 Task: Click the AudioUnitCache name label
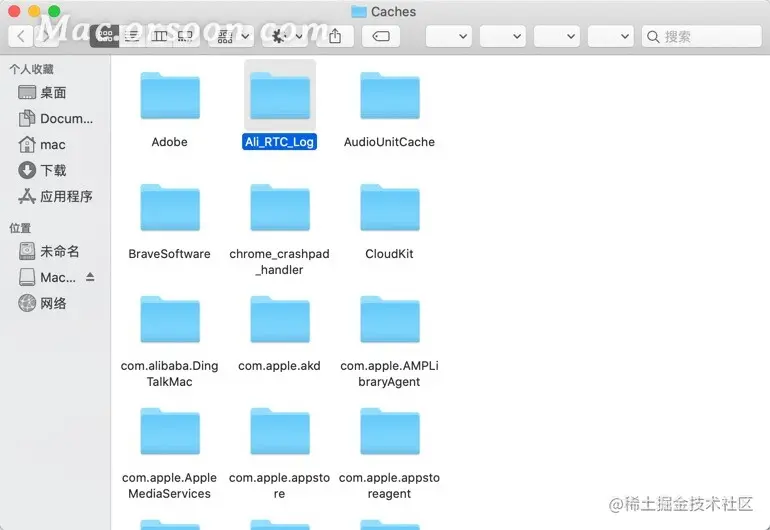click(x=389, y=142)
